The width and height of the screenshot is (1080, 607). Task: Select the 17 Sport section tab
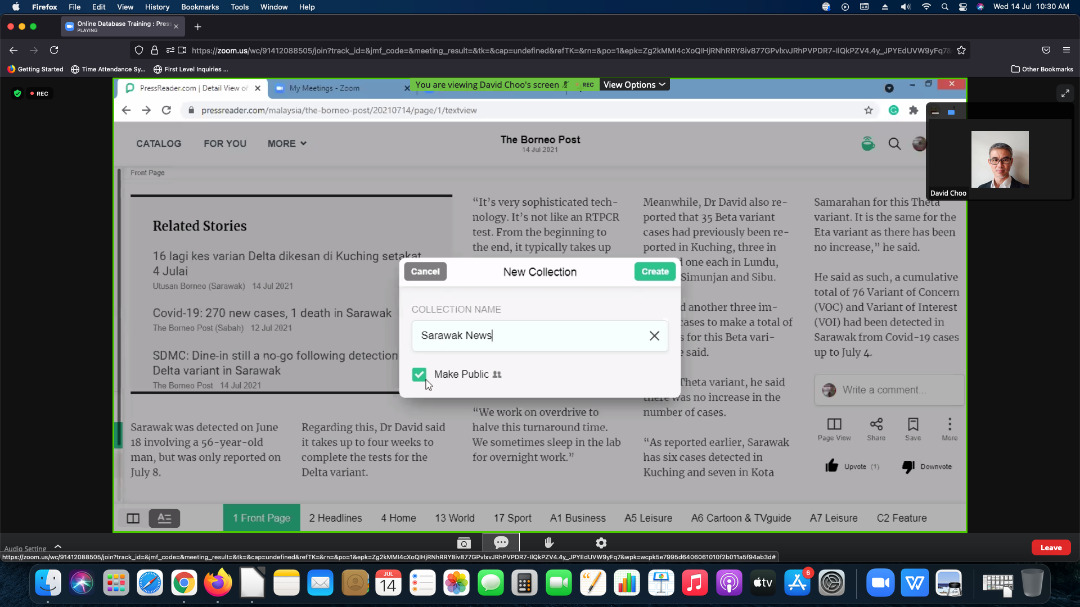point(512,518)
